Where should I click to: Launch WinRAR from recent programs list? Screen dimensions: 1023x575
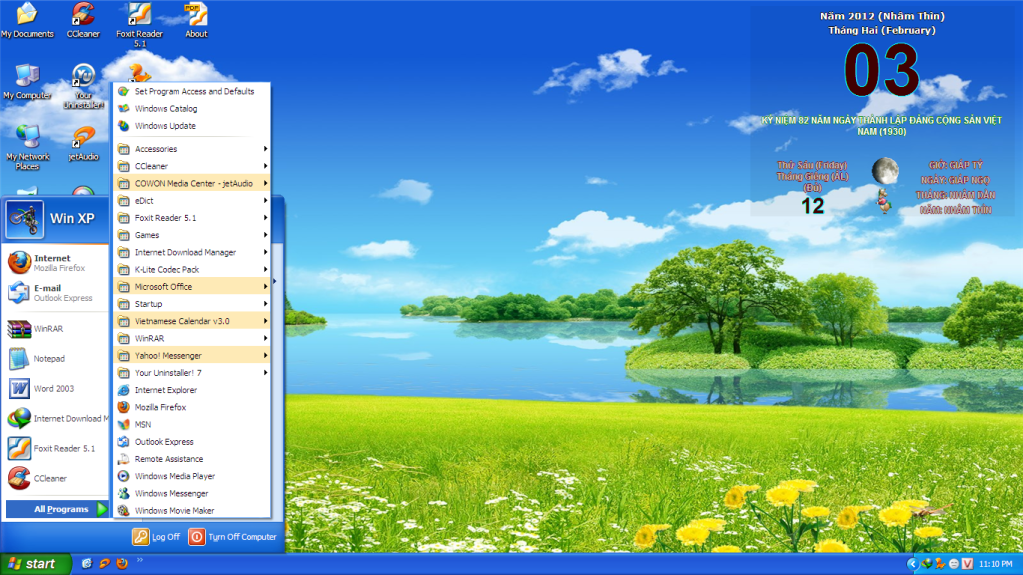pos(56,328)
